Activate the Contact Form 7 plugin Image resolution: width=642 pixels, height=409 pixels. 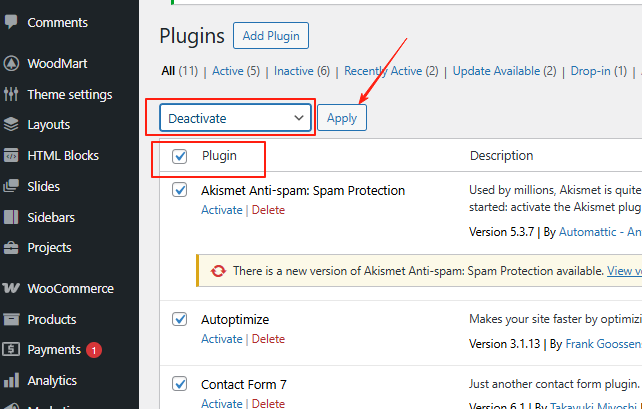222,403
